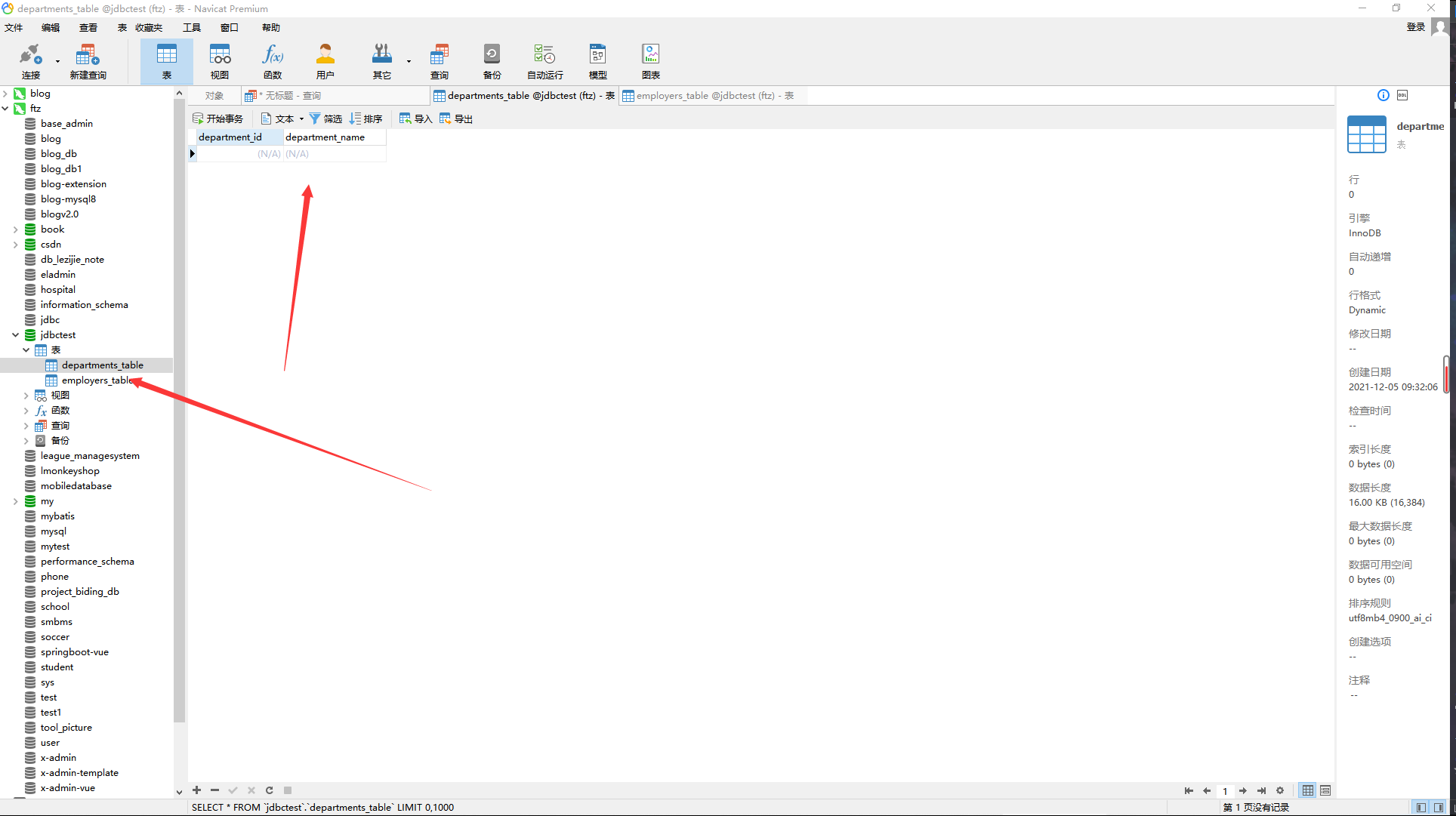Open the 文件 menu

(14, 28)
